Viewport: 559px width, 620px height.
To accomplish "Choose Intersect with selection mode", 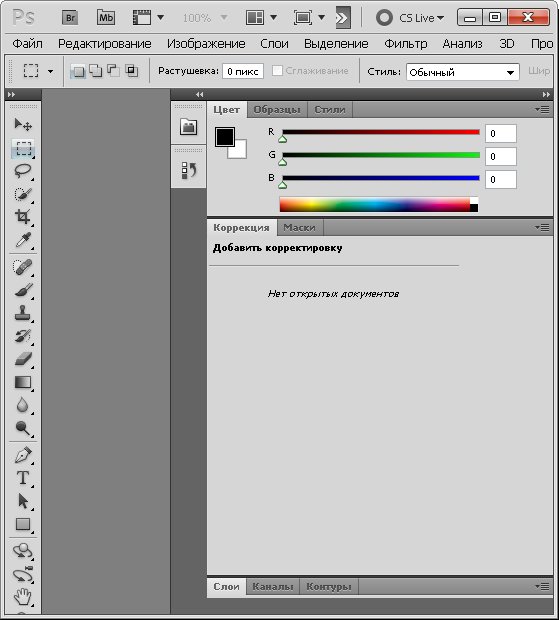I will pyautogui.click(x=131, y=71).
